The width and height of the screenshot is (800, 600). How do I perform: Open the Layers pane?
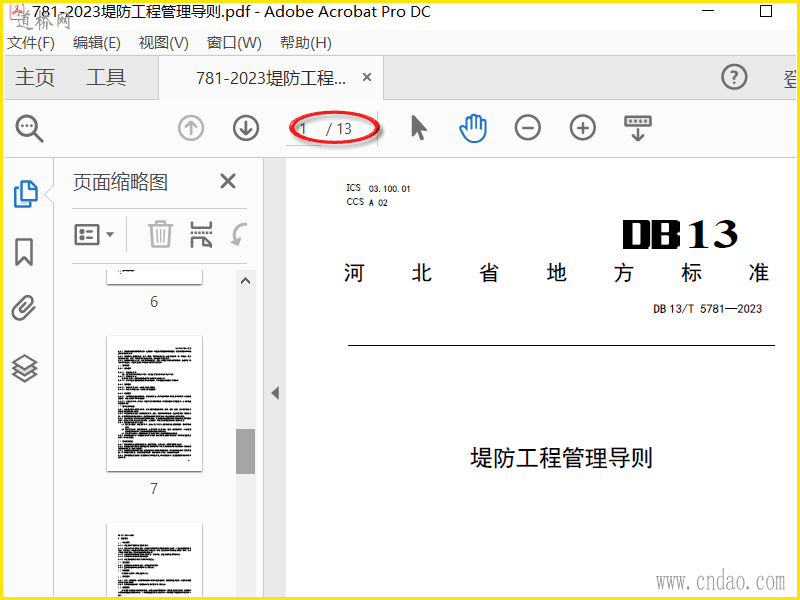click(24, 368)
